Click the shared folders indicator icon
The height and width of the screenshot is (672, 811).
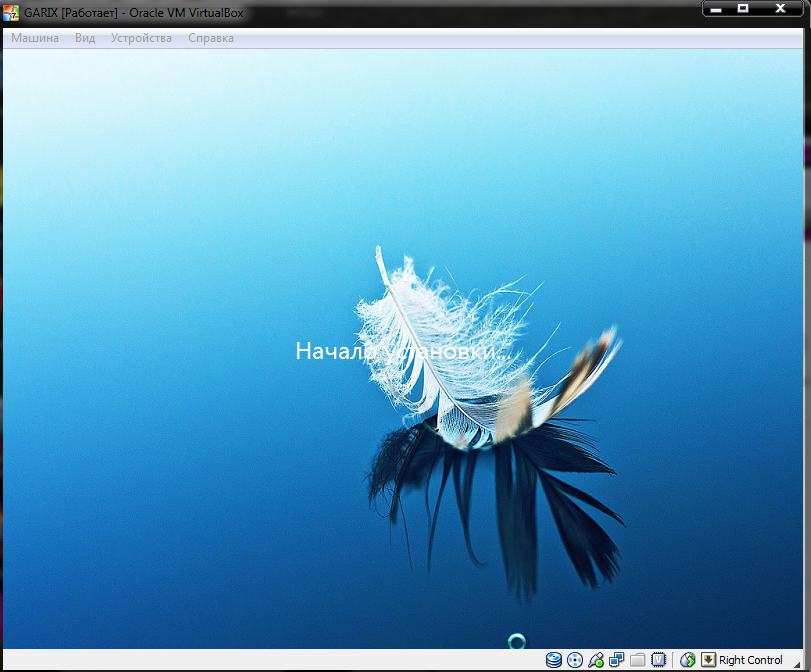(x=637, y=660)
